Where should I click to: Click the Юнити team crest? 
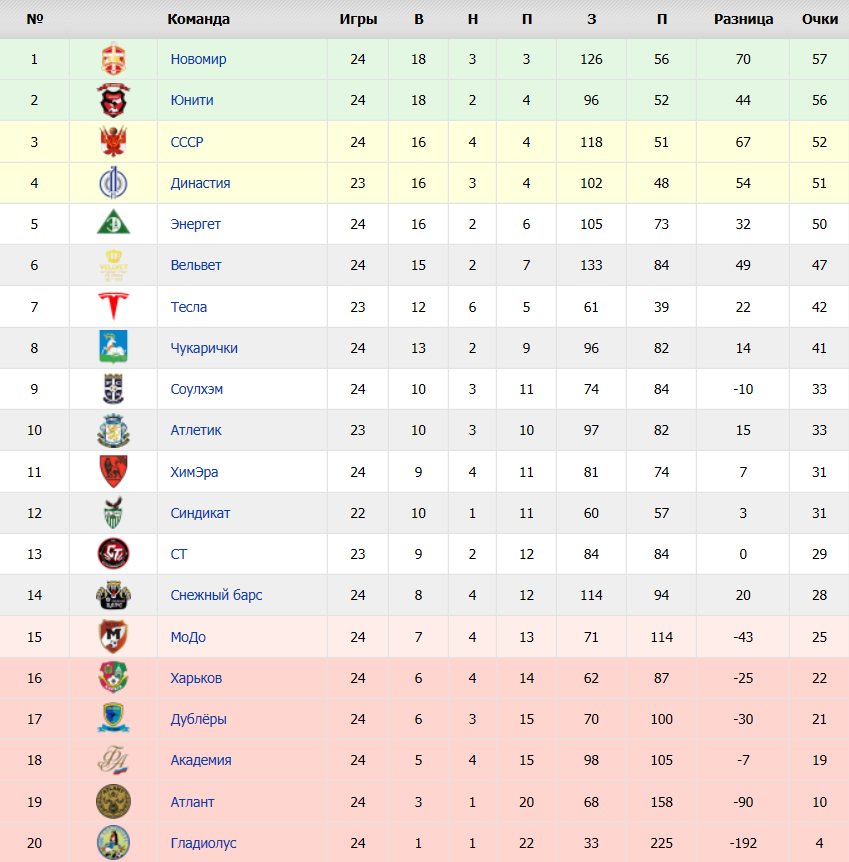[x=113, y=100]
